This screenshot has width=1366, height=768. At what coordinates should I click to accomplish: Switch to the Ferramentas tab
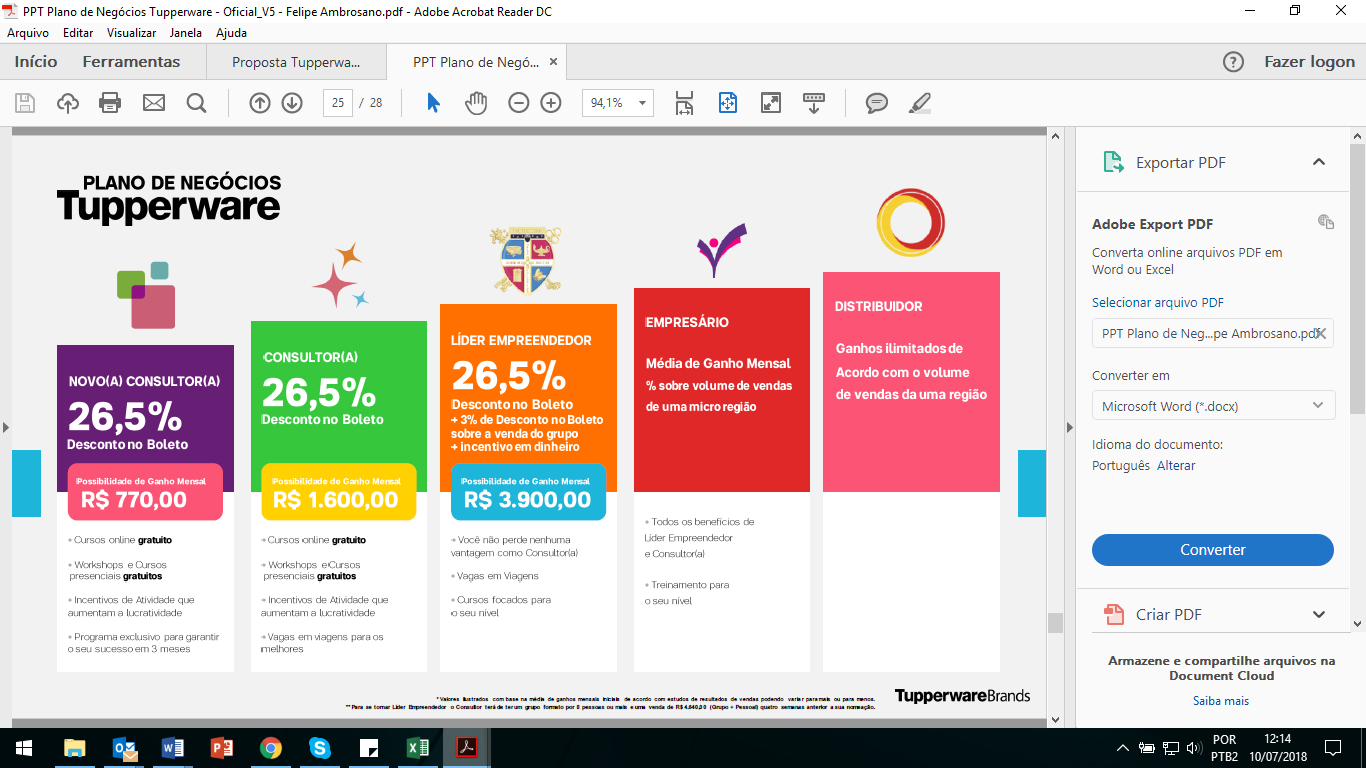131,62
